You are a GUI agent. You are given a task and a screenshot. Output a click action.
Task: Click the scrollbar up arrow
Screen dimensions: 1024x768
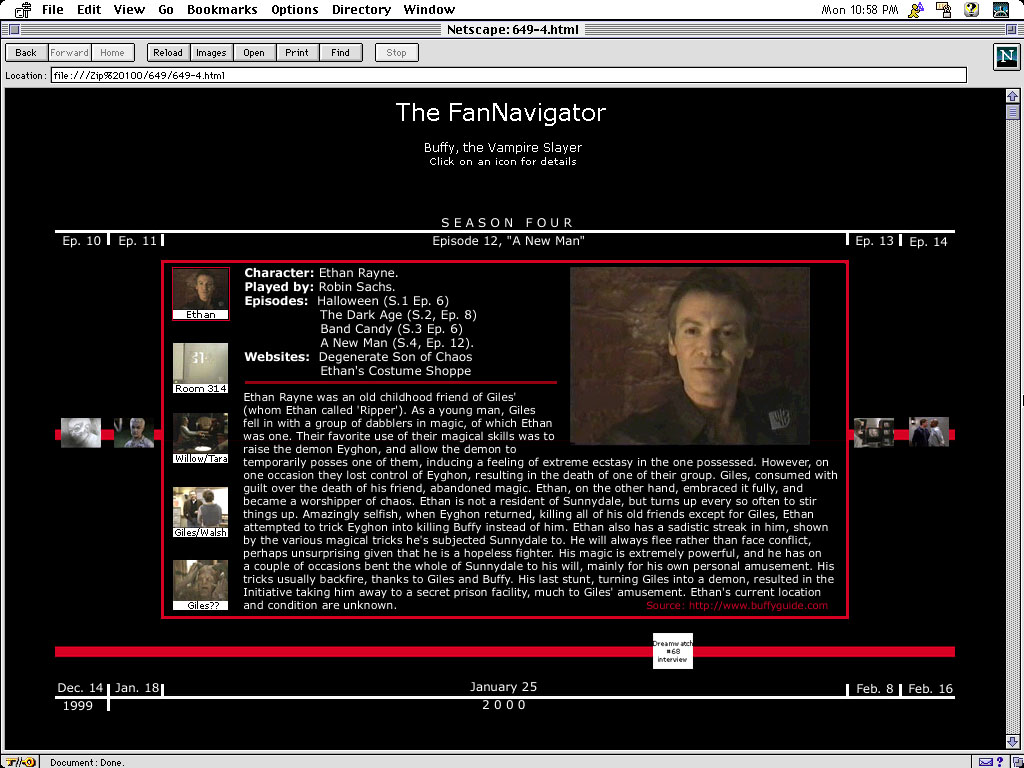click(1012, 96)
